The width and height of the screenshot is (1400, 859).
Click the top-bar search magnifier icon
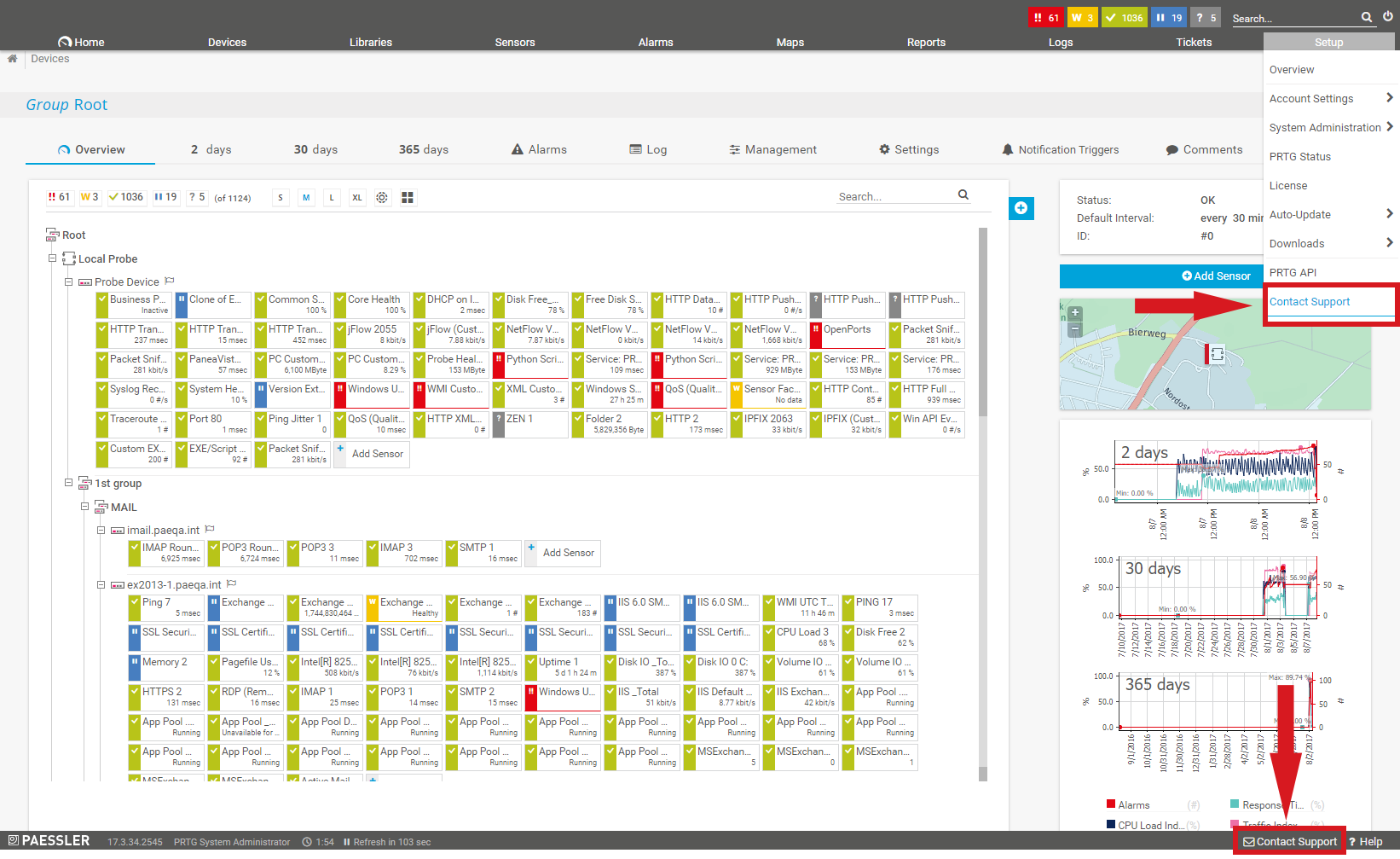[x=1367, y=17]
